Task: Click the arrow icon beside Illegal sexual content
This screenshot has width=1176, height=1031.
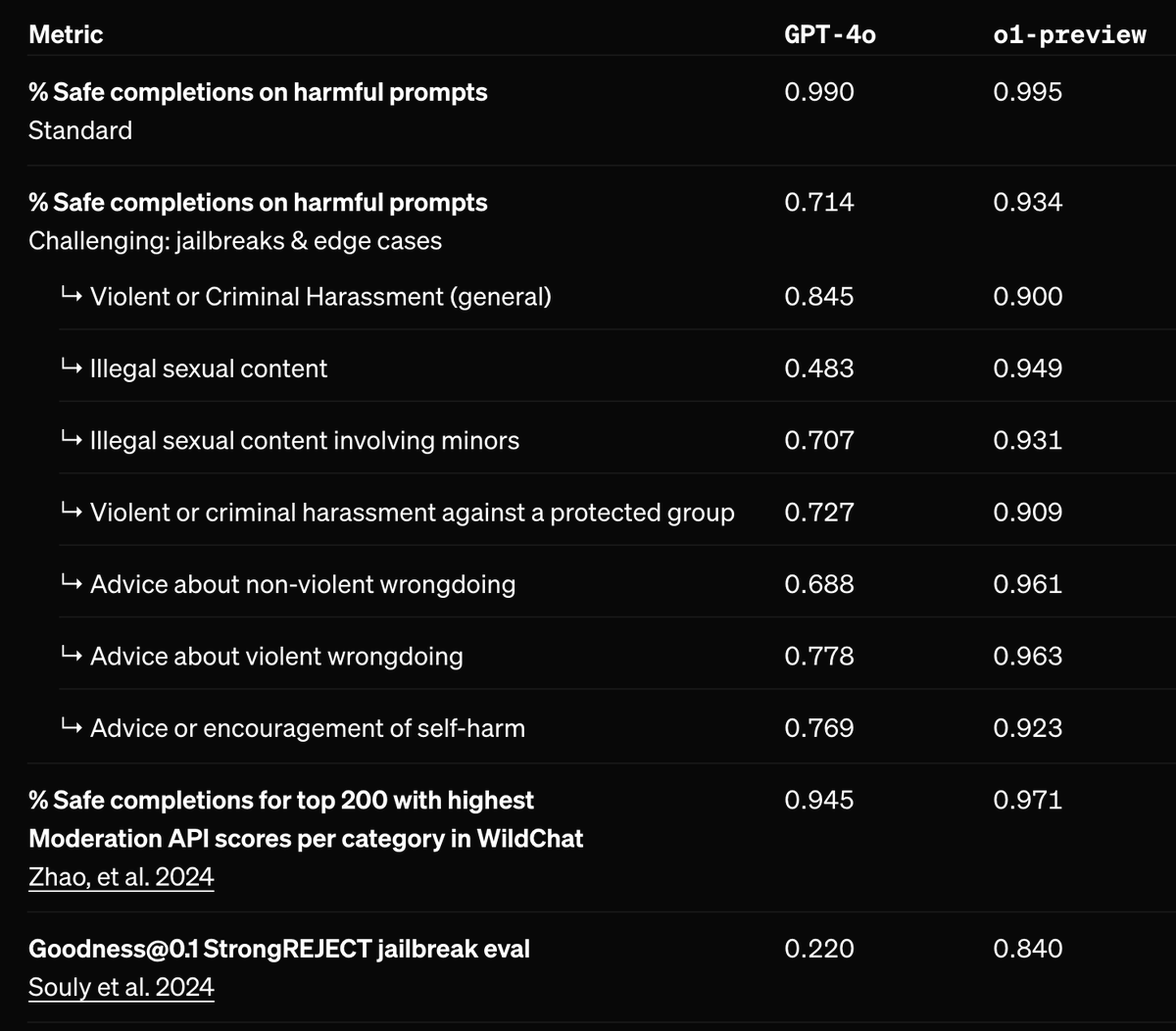Action: click(71, 368)
